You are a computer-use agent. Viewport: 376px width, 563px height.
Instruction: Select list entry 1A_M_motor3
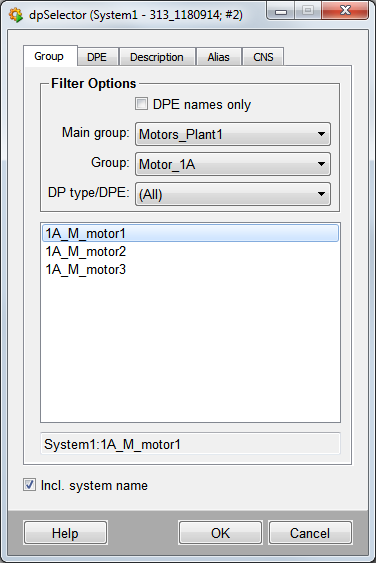point(190,269)
